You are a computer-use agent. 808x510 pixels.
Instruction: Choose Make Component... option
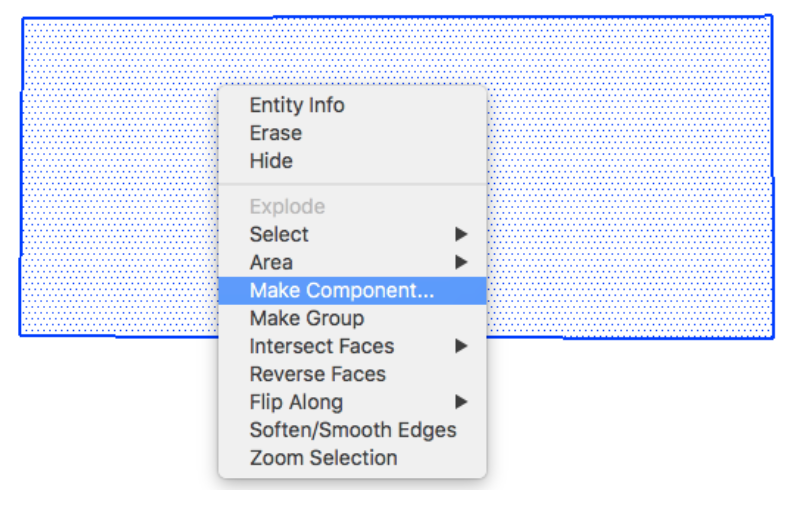(352, 291)
